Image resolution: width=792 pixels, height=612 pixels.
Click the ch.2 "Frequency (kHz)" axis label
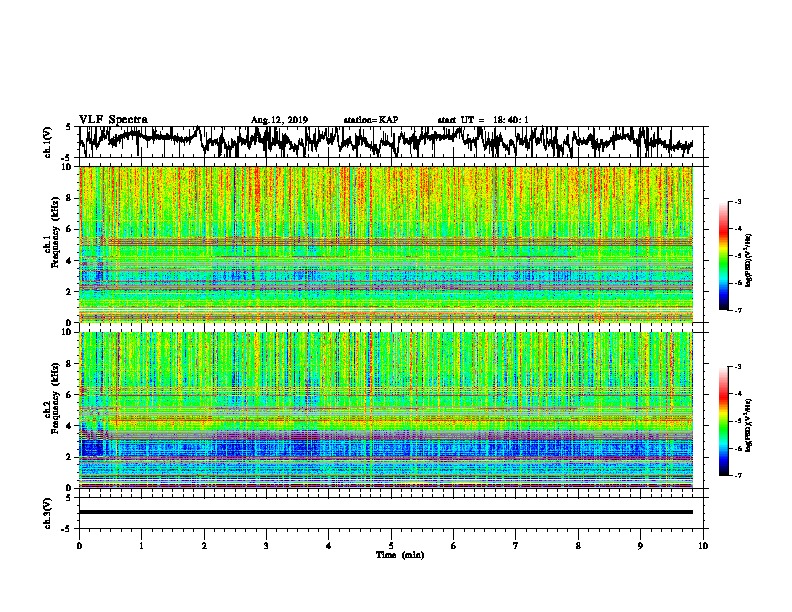55,398
